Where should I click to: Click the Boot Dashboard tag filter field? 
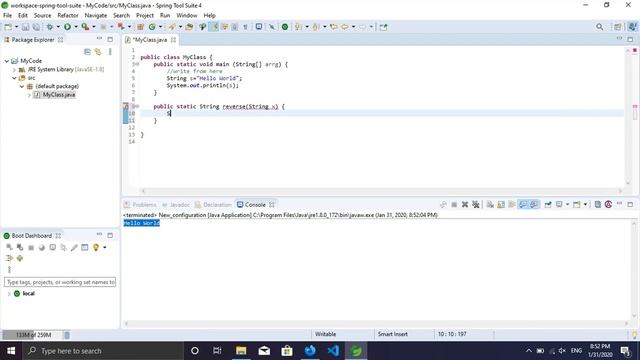tap(60, 282)
